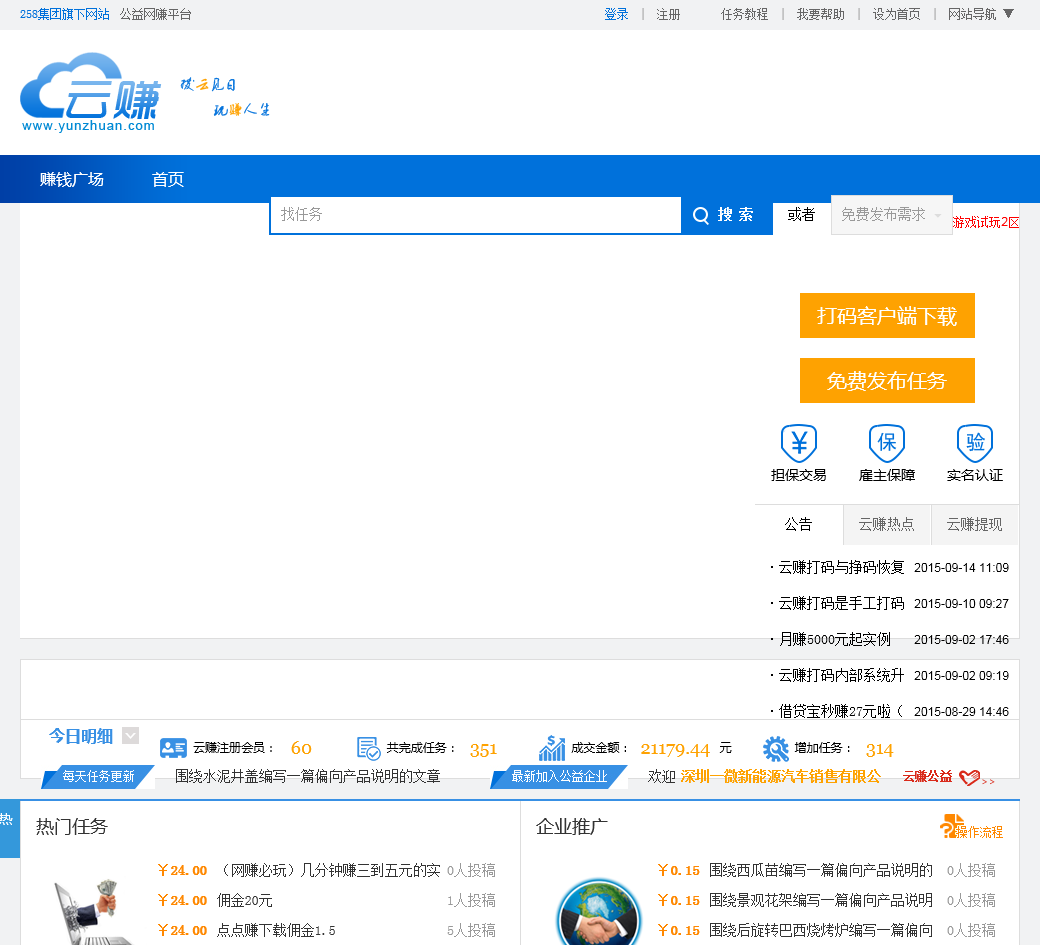
Task: Open hot task 佣金20元
Action: click(x=245, y=901)
